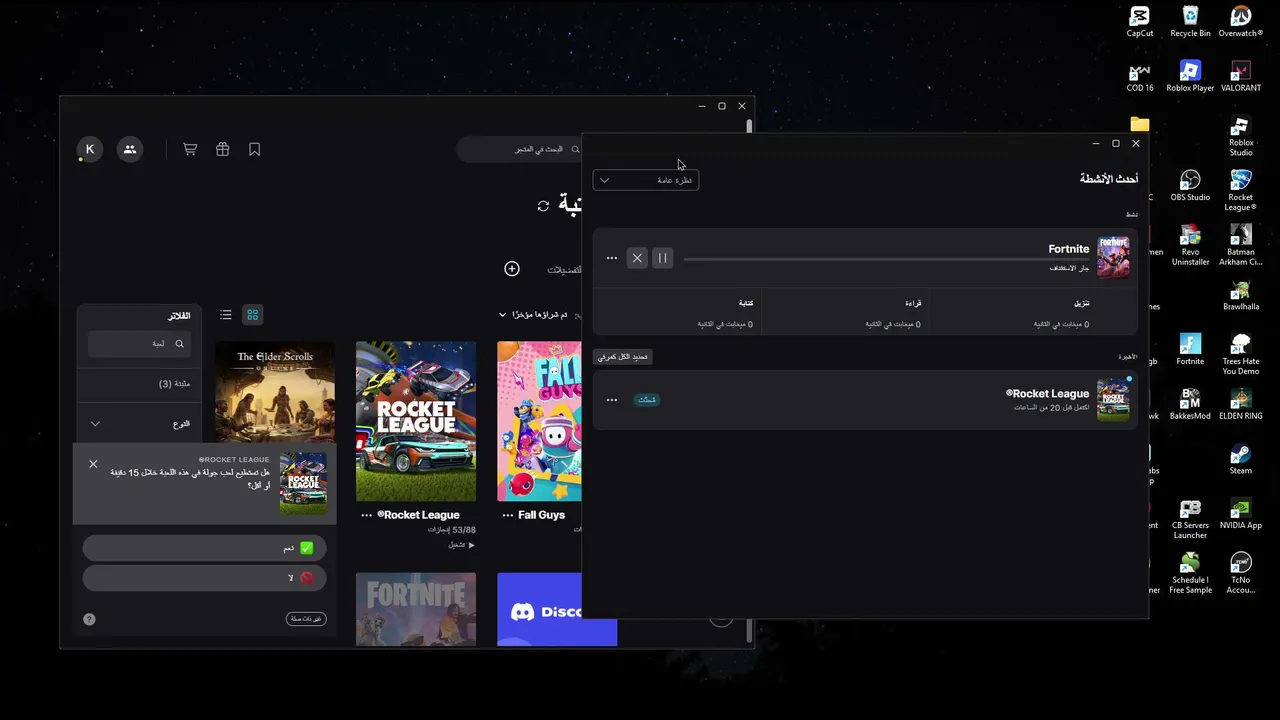
Task: Switch library to grid view
Action: (x=253, y=315)
